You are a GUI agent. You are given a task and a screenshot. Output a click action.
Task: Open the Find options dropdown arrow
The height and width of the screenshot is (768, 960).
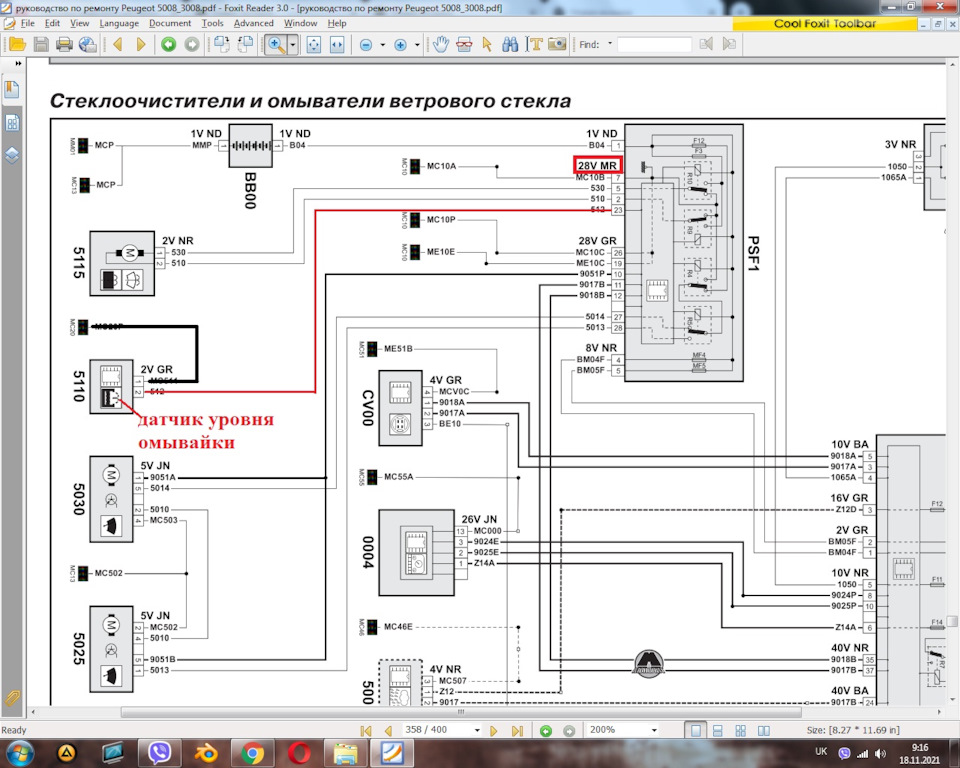[x=610, y=44]
